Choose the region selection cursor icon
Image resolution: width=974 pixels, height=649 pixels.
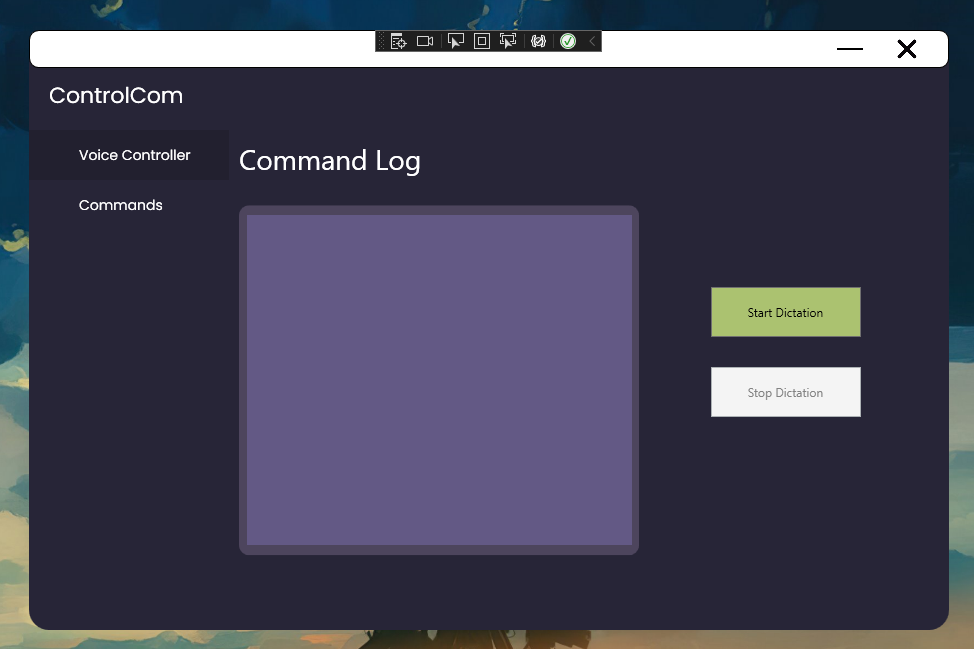tap(455, 41)
